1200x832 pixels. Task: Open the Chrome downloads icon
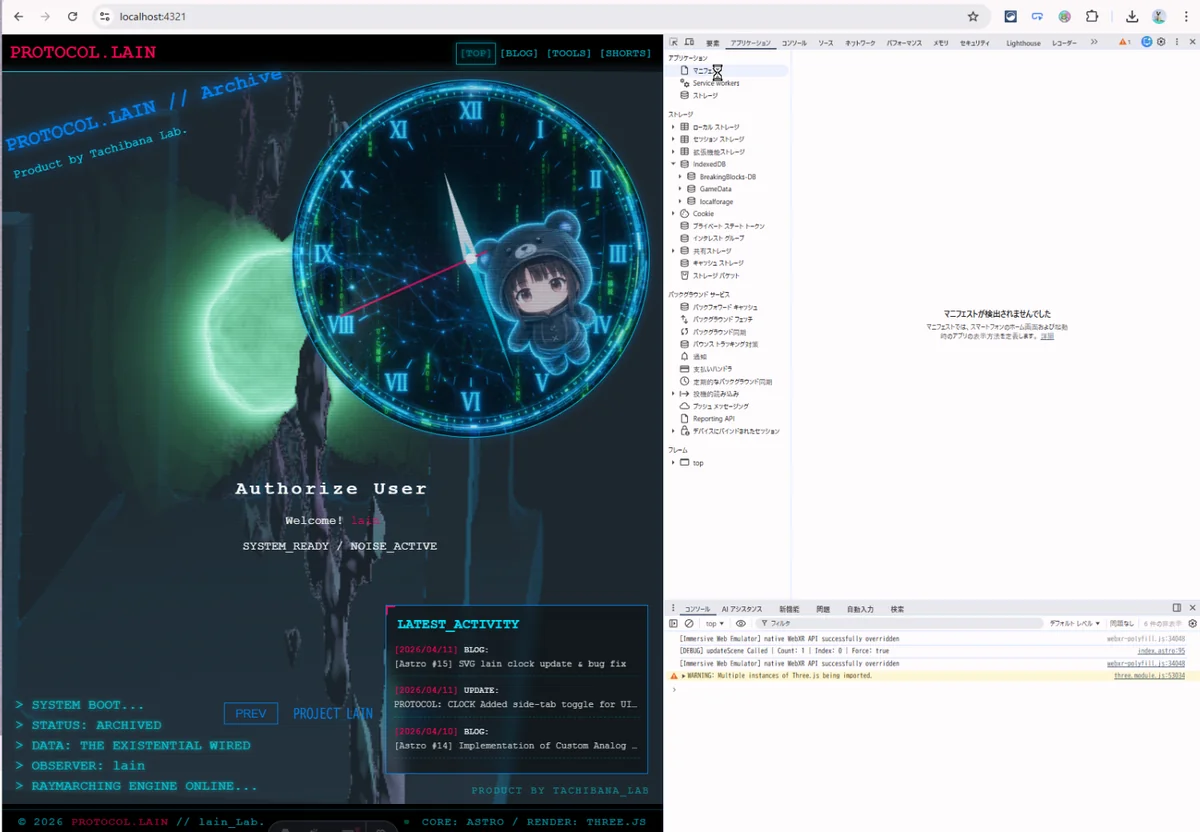(x=1131, y=17)
